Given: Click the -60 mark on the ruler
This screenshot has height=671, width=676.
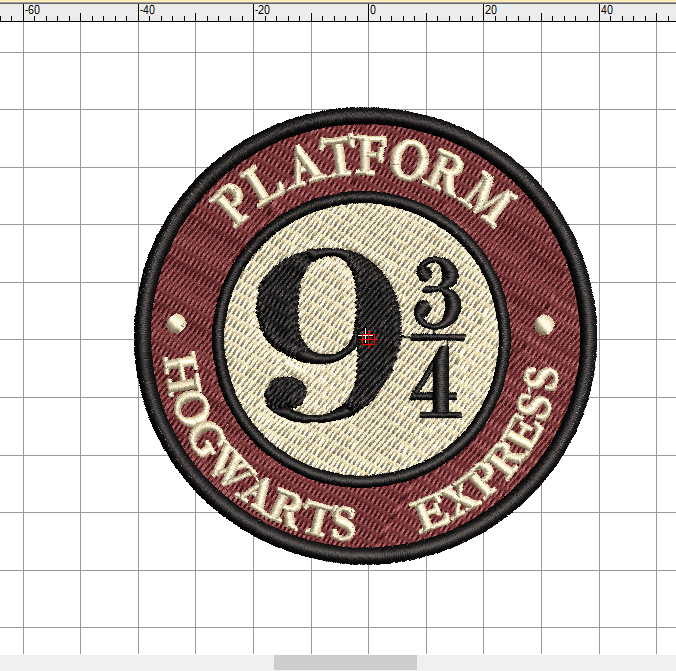Looking at the screenshot, I should click(x=32, y=10).
